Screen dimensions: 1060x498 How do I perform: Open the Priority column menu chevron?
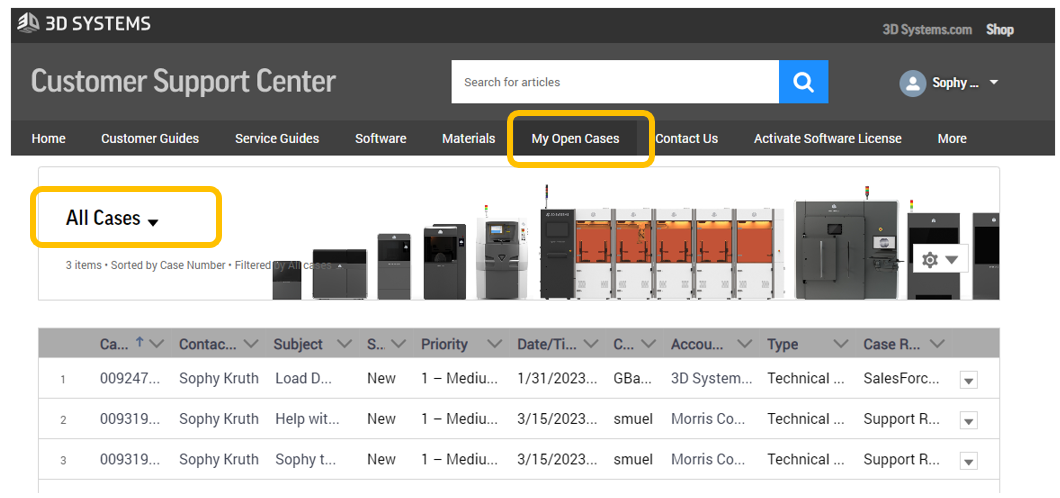[494, 344]
